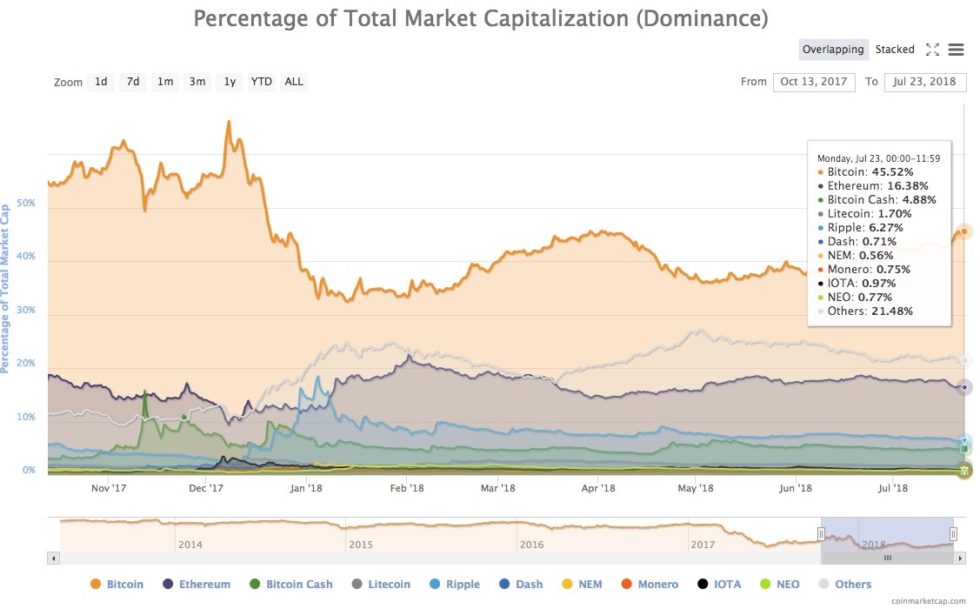Viewport: 980px width, 609px height.
Task: Click the purple Ethereum legend dot
Action: [x=167, y=584]
